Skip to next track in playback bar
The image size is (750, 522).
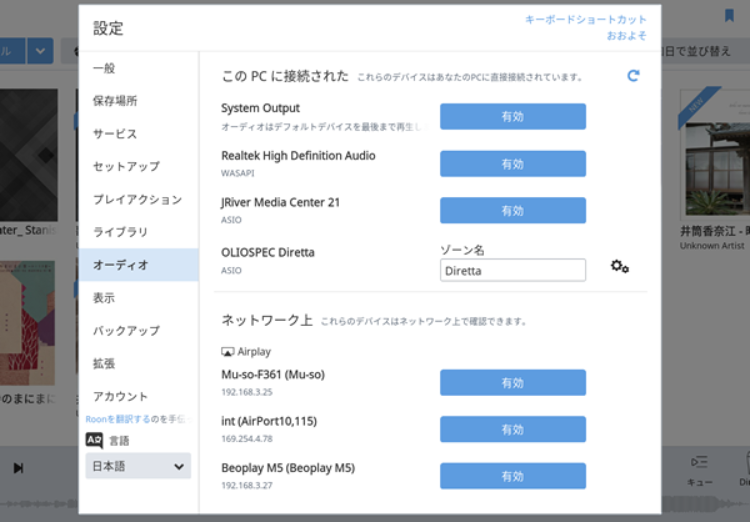[18, 467]
